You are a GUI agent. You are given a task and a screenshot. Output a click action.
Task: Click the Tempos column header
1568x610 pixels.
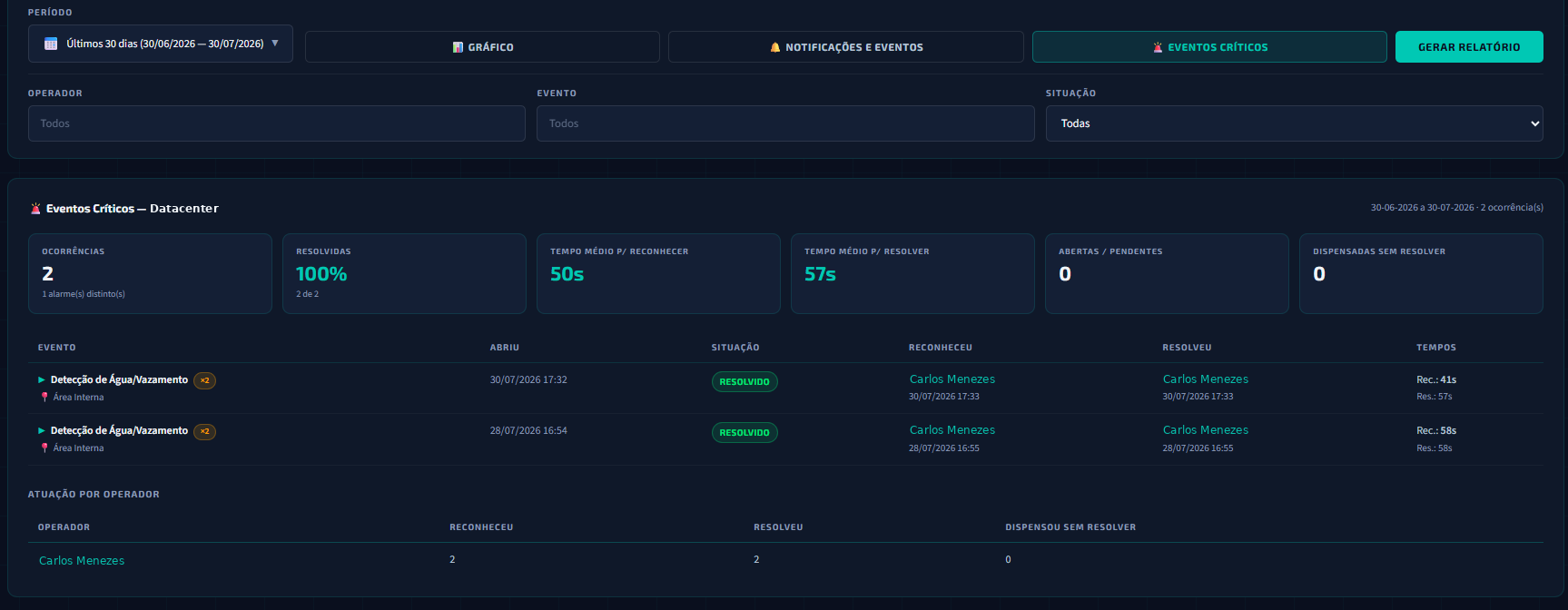(x=1436, y=348)
